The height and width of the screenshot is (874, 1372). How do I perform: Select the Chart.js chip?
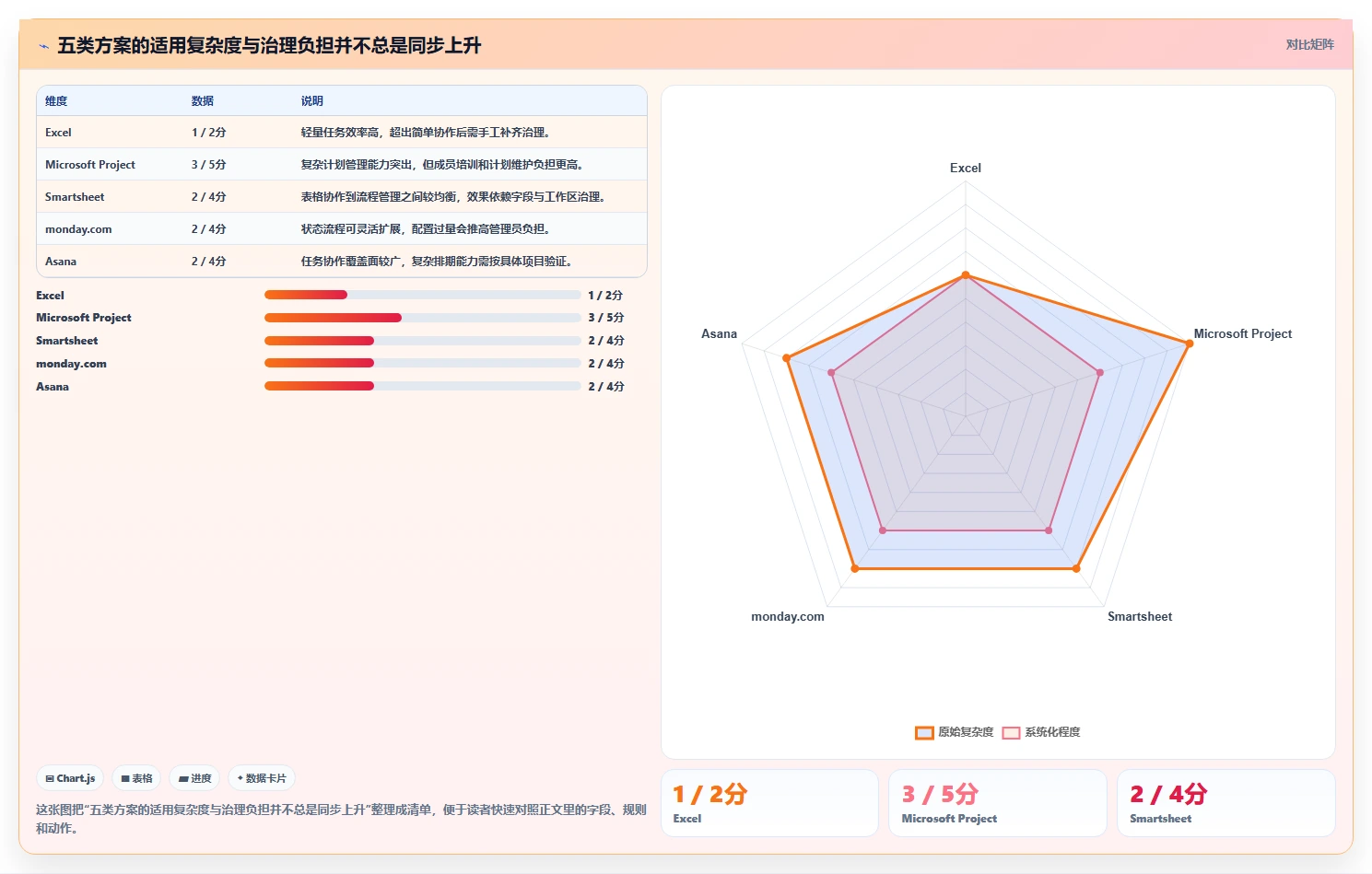(x=71, y=778)
